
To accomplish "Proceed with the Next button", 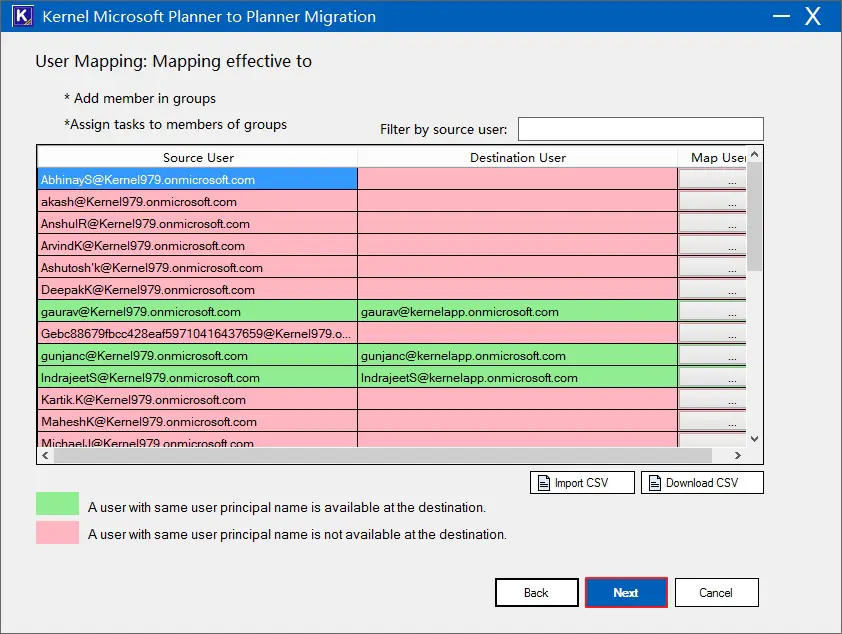I will (626, 593).
